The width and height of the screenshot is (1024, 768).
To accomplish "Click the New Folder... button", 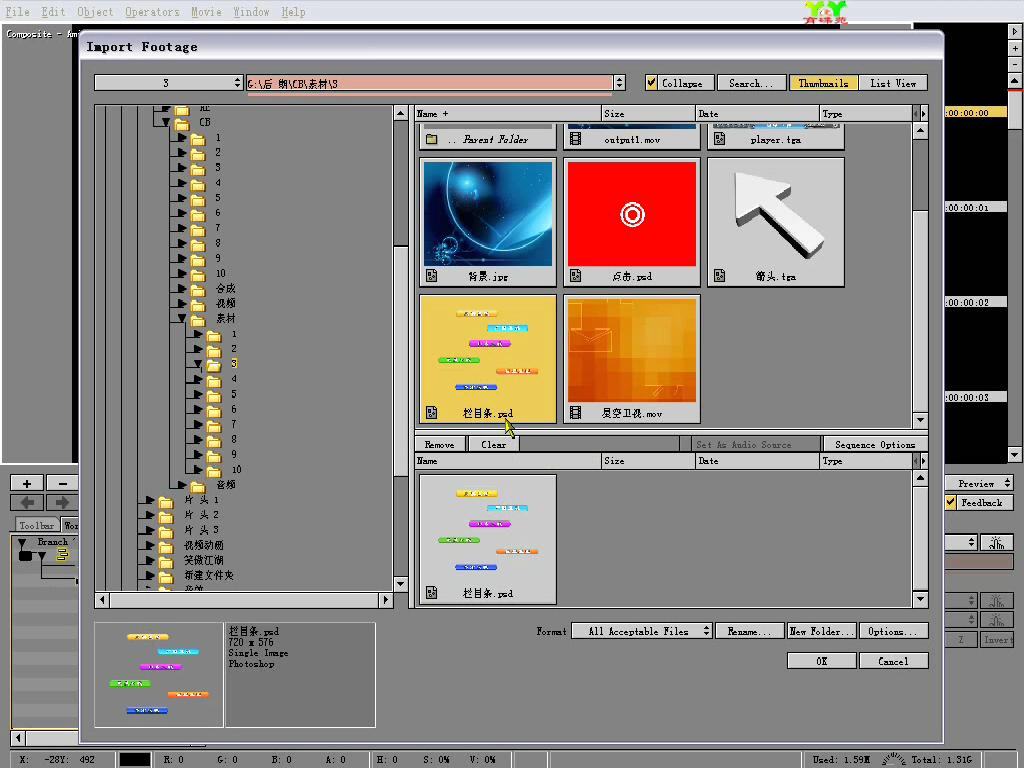I will 821,631.
